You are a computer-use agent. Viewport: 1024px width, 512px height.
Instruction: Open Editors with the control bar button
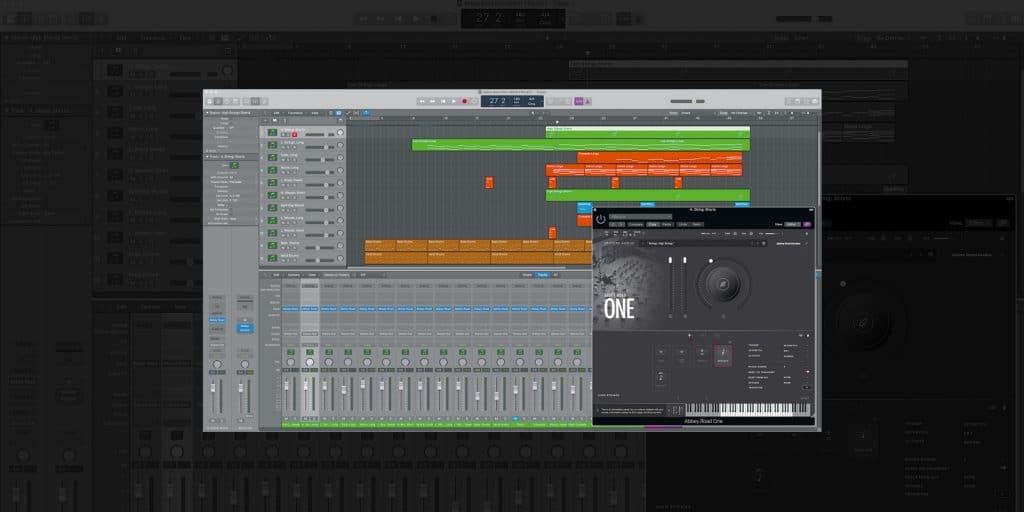(x=264, y=101)
